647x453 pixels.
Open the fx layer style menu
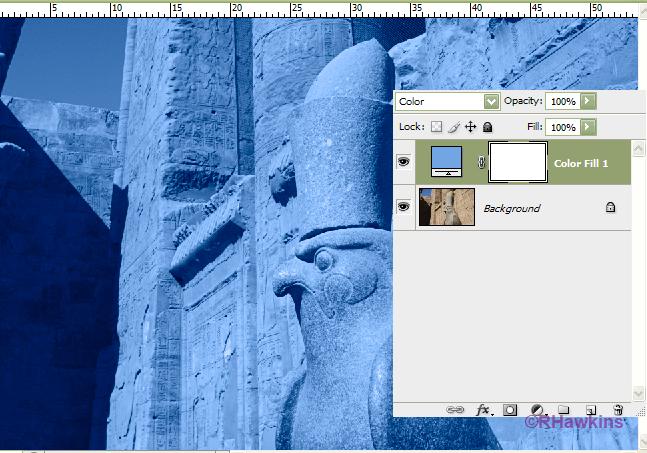pyautogui.click(x=483, y=410)
